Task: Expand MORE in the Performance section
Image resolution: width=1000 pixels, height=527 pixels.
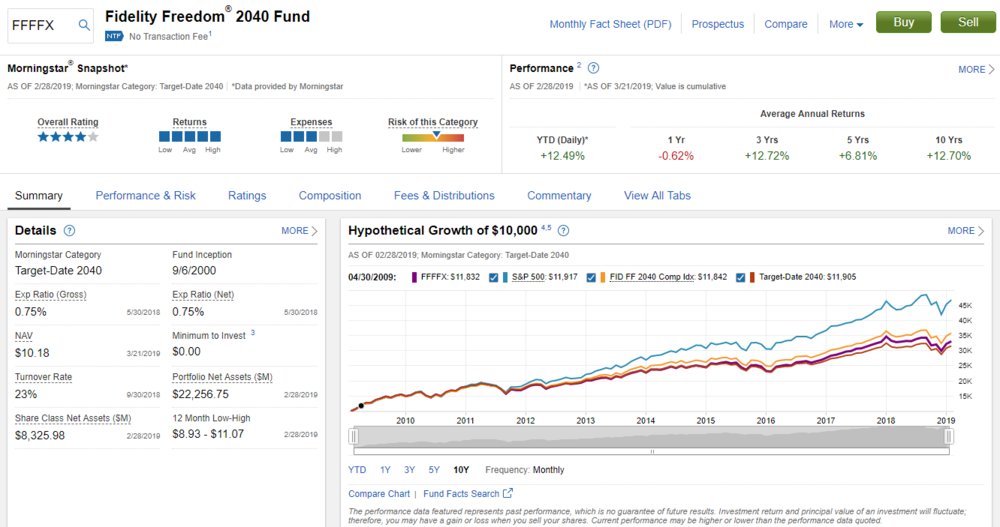Action: [976, 69]
